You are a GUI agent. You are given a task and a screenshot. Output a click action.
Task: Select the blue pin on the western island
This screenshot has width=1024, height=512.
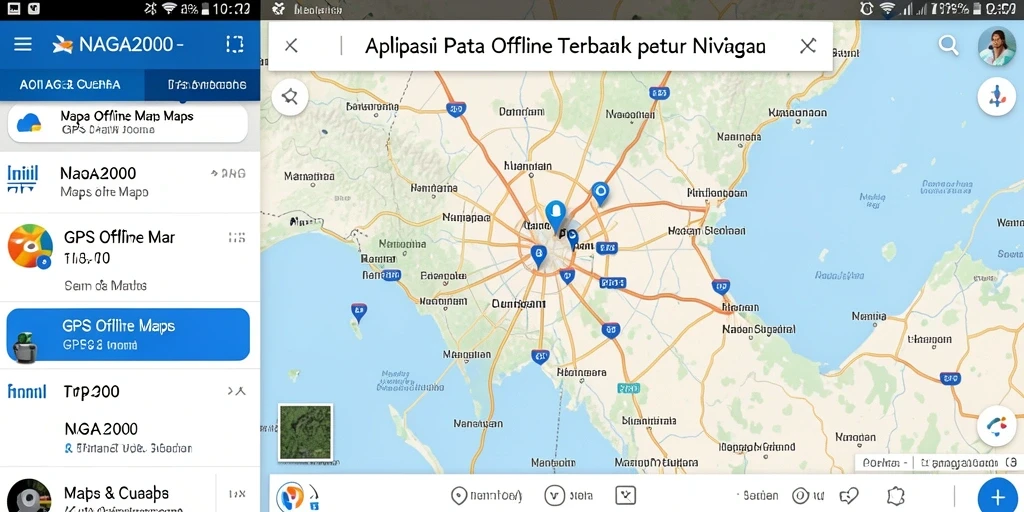[x=359, y=312]
